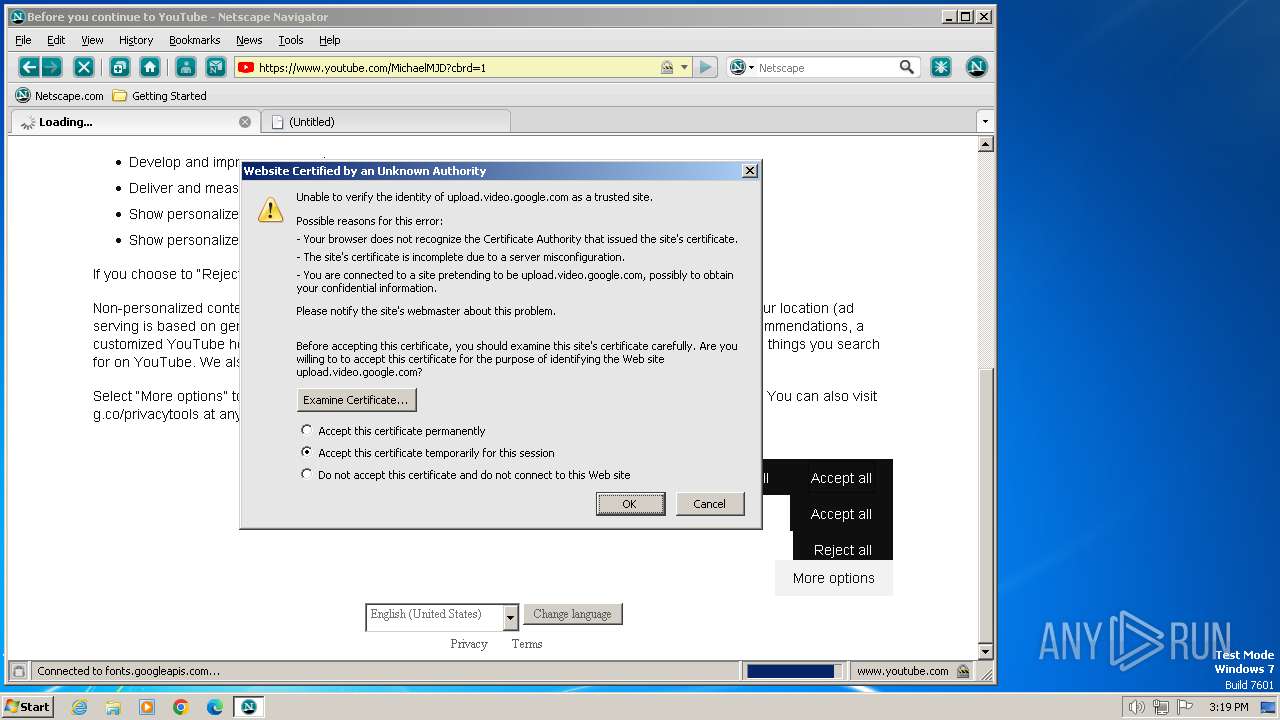
Task: Launch Windows Media Player from taskbar
Action: pos(147,707)
